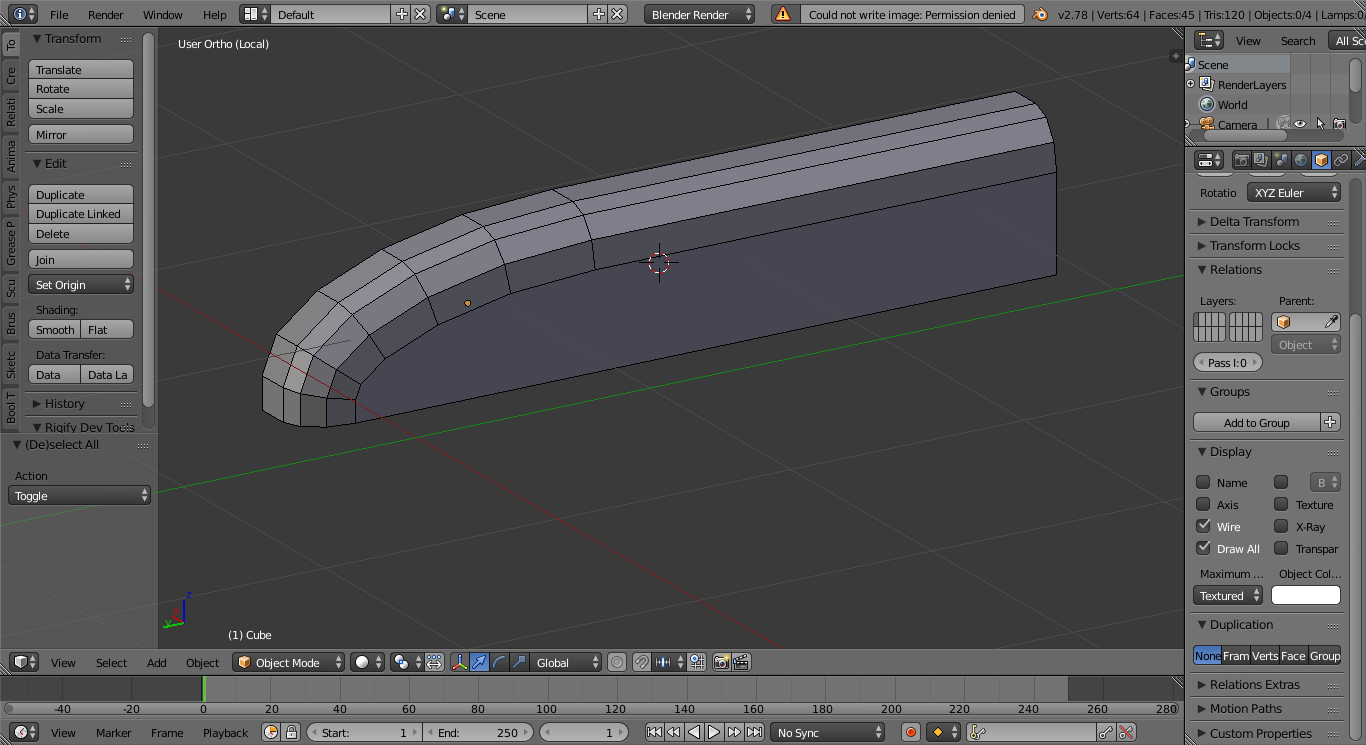Open the Add menu in viewport header
1366x745 pixels.
[x=157, y=663]
